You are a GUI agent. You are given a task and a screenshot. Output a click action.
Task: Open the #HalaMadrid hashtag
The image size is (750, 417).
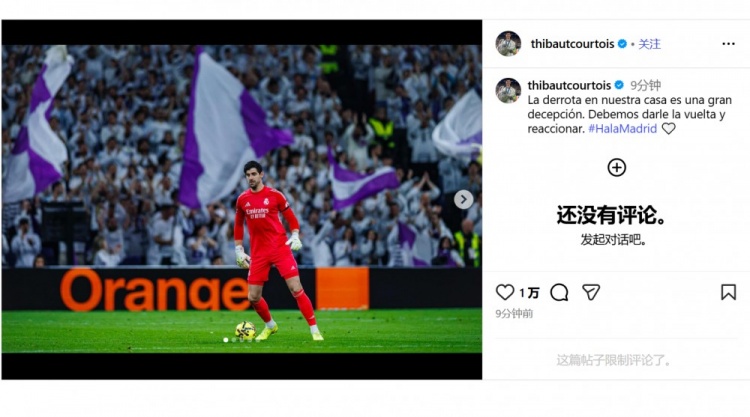(x=622, y=128)
